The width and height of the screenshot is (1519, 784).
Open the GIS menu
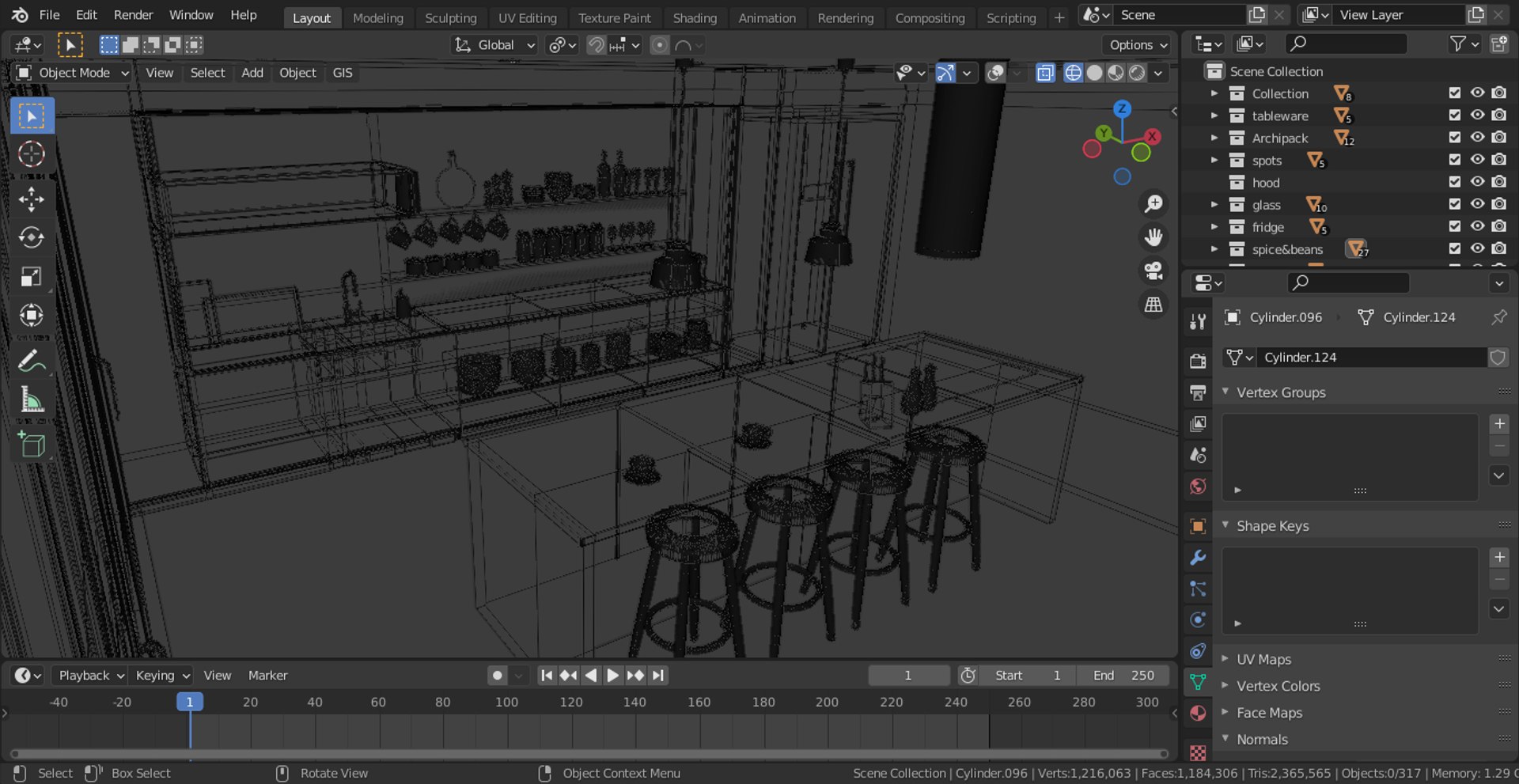343,73
